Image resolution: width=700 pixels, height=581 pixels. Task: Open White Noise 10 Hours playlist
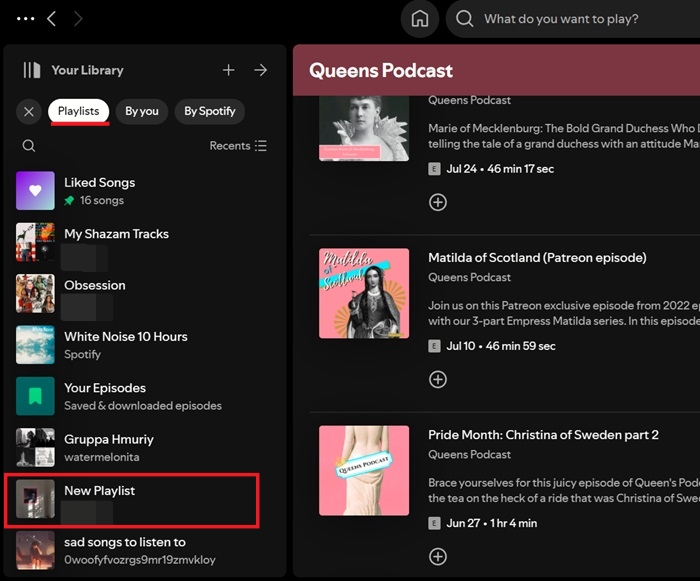coord(143,345)
